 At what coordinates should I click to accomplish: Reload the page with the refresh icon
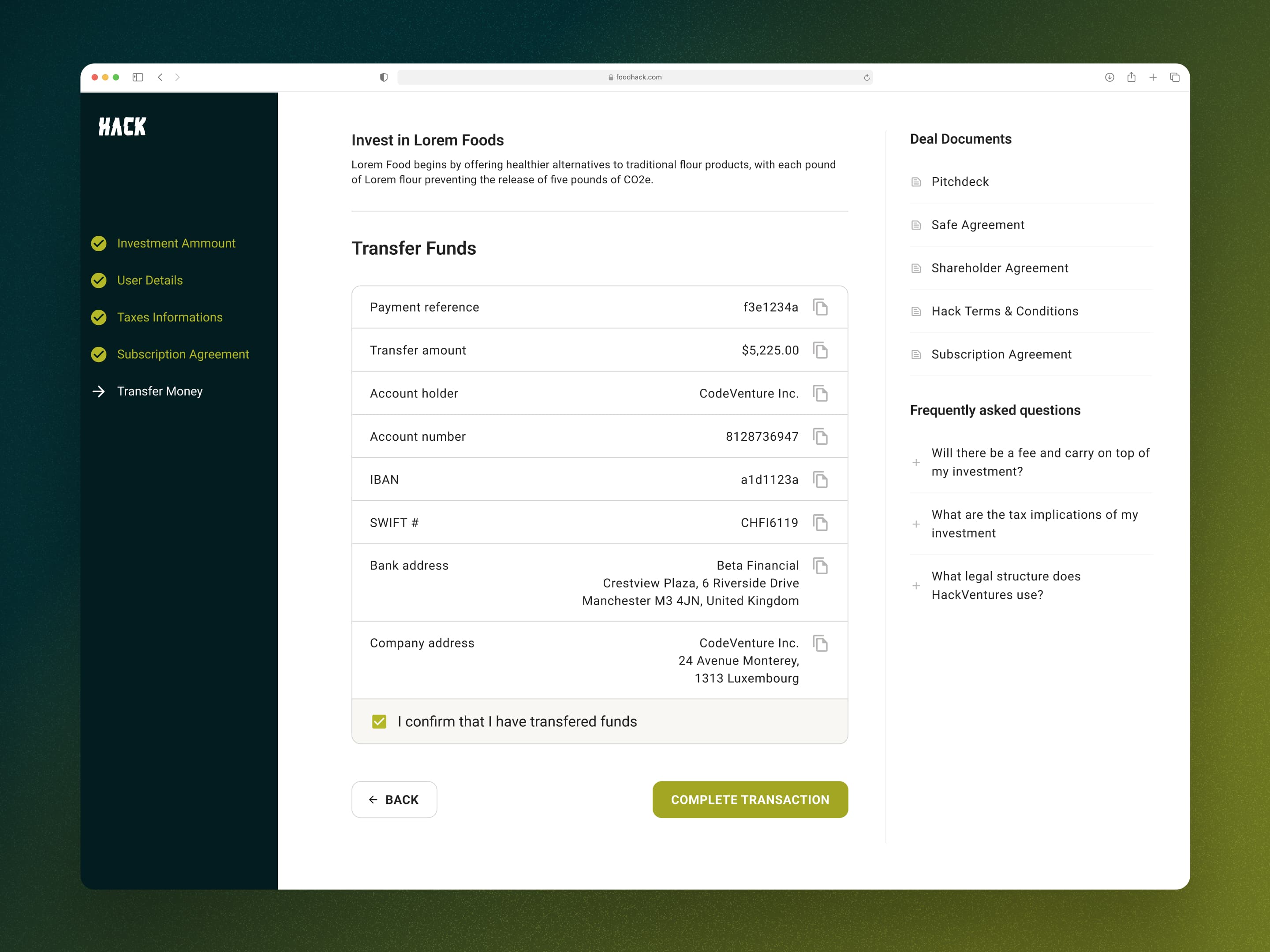867,78
